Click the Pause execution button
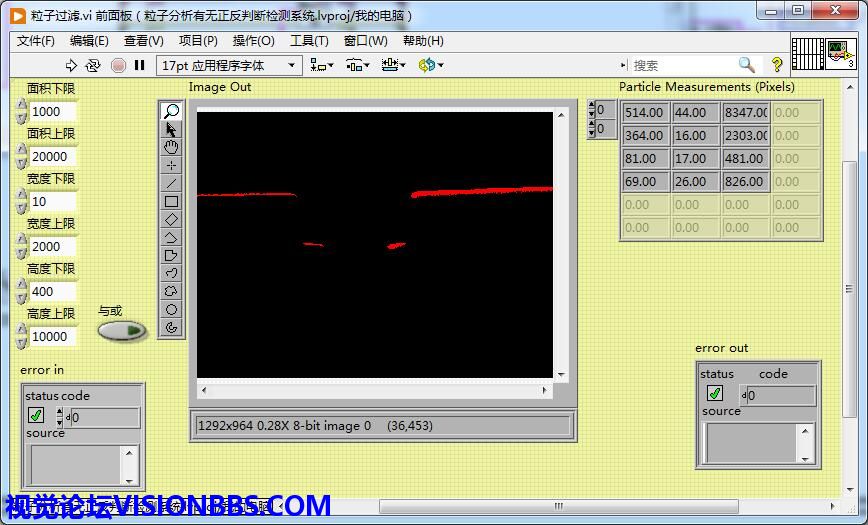Viewport: 868px width, 525px height. [140, 65]
